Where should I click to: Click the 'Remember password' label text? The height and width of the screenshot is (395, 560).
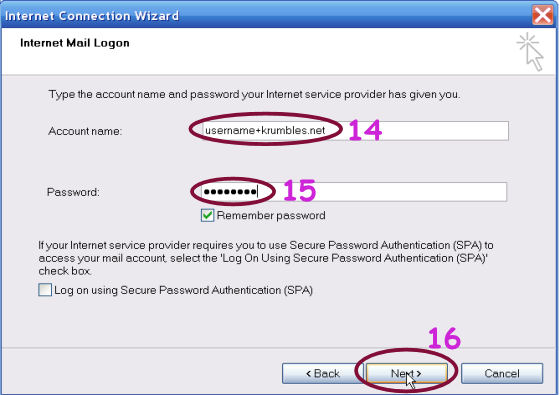click(271, 215)
